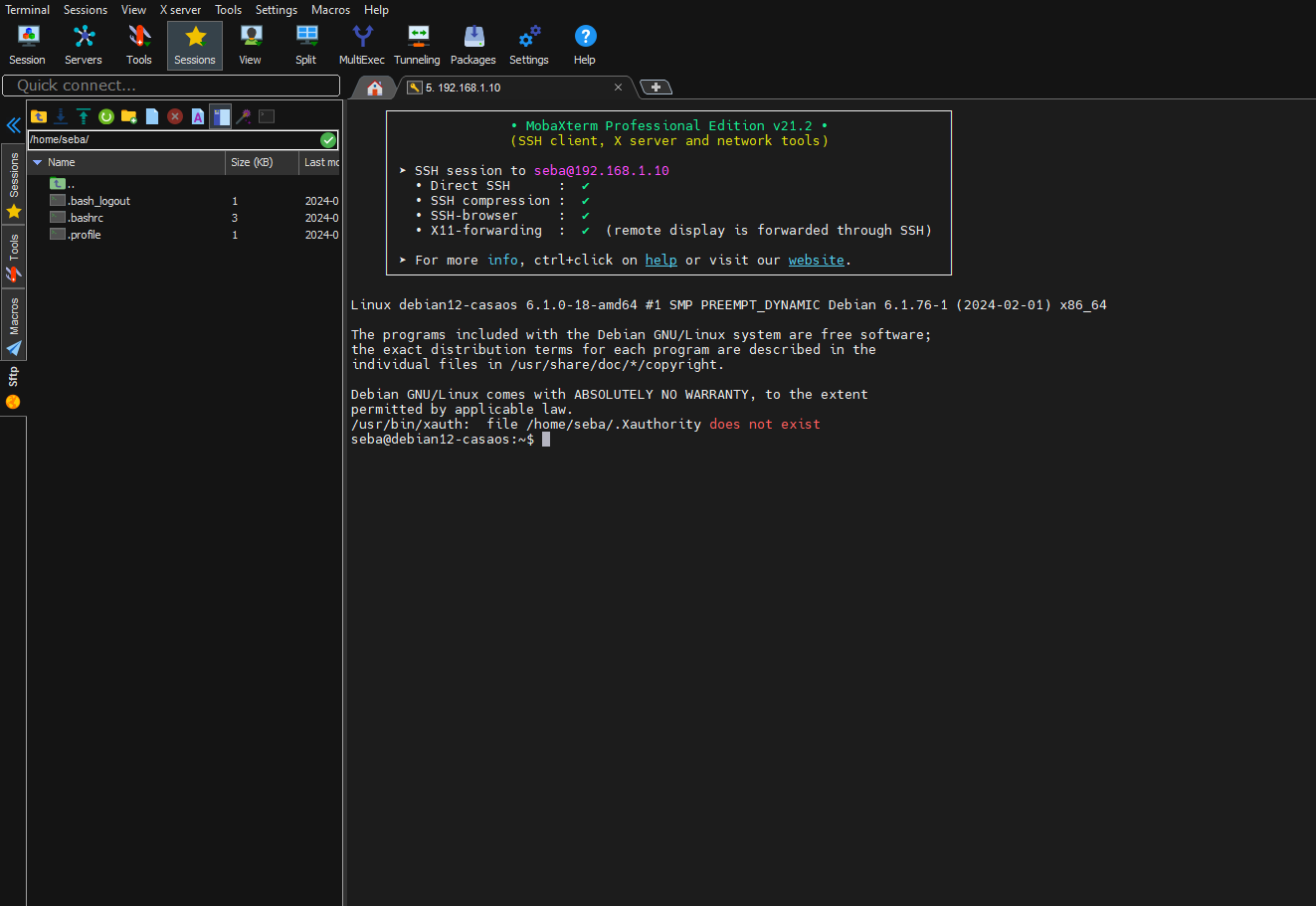Collapse the sidebar with double chevron
This screenshot has height=906, width=1316.
pos(14,125)
